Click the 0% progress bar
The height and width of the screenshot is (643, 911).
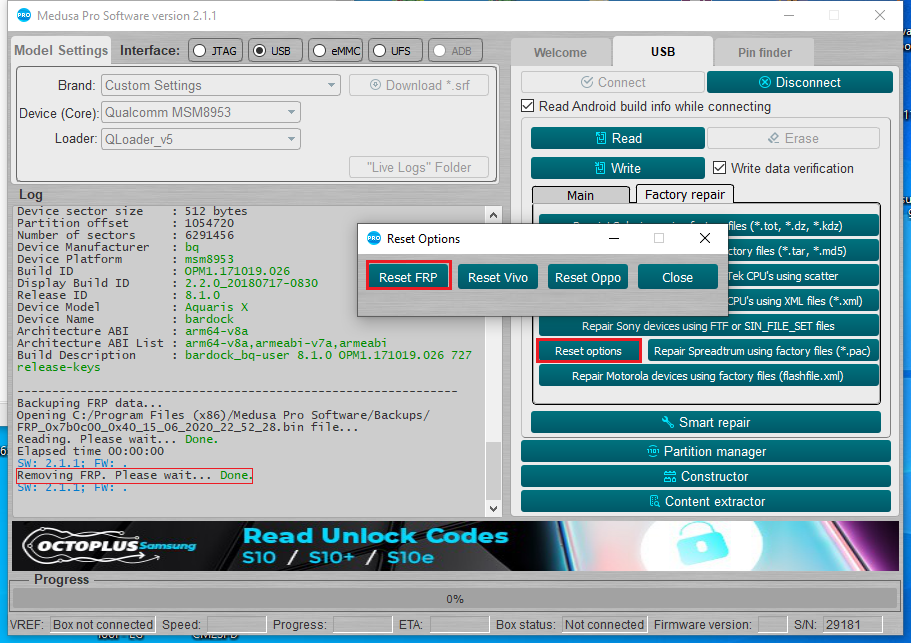(455, 599)
